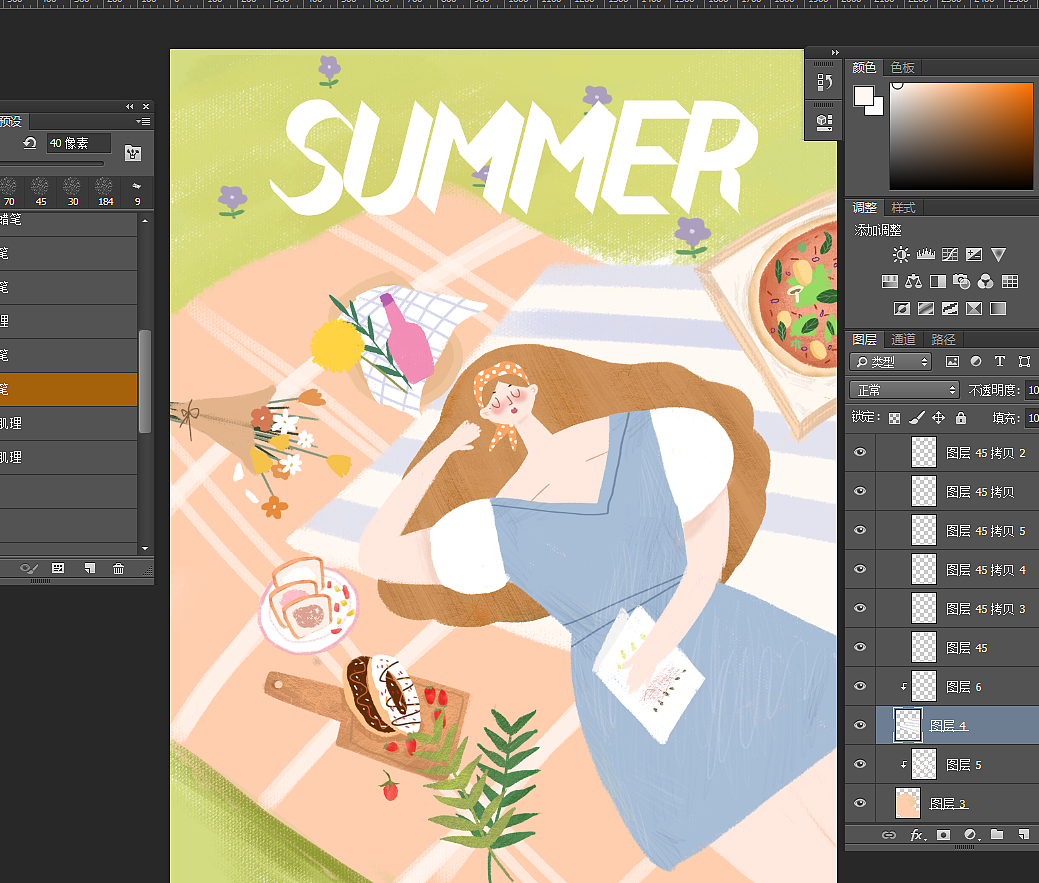1039x883 pixels.
Task: Add a Gradient Map adjustment
Action: pos(998,309)
